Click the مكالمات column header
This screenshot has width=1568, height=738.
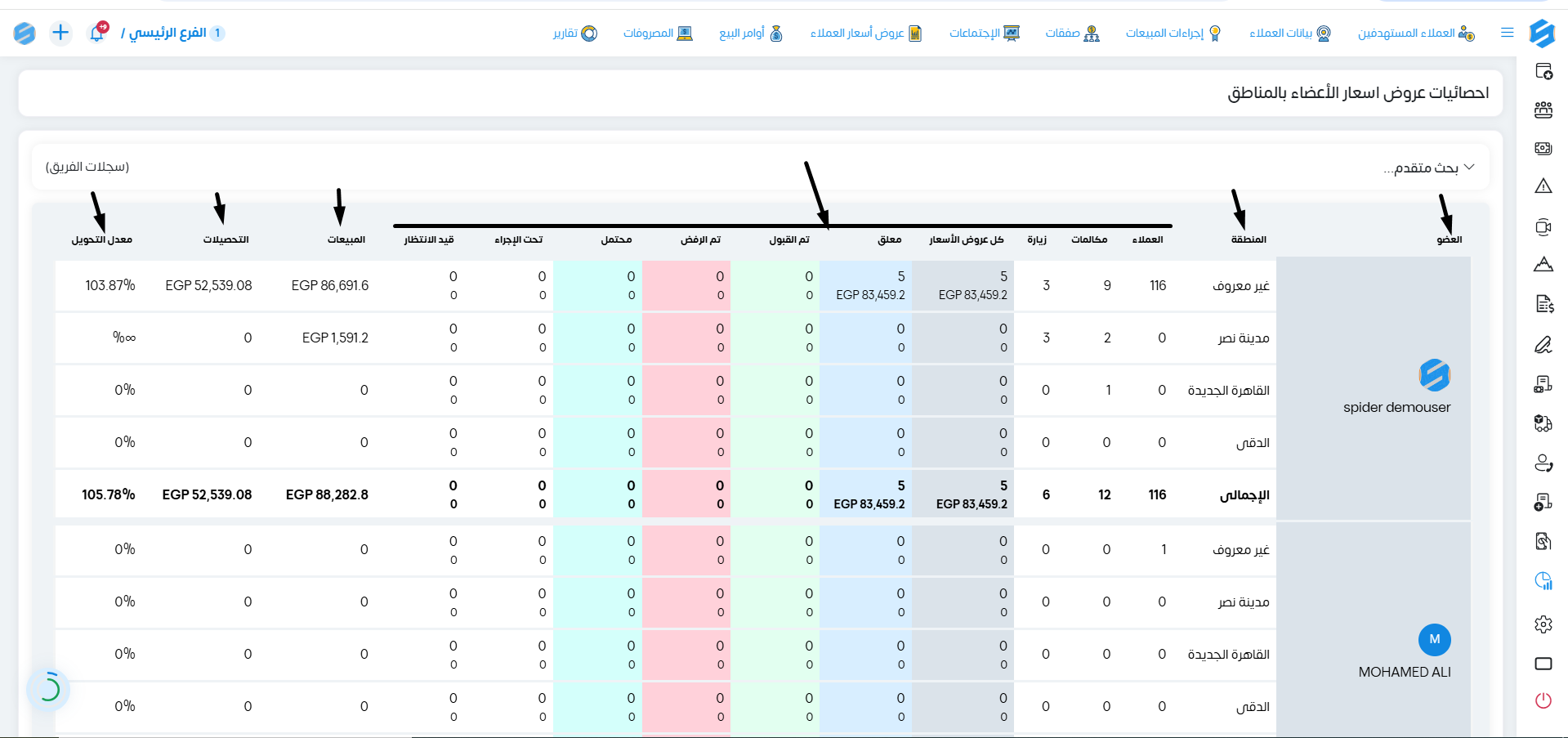[x=1089, y=239]
